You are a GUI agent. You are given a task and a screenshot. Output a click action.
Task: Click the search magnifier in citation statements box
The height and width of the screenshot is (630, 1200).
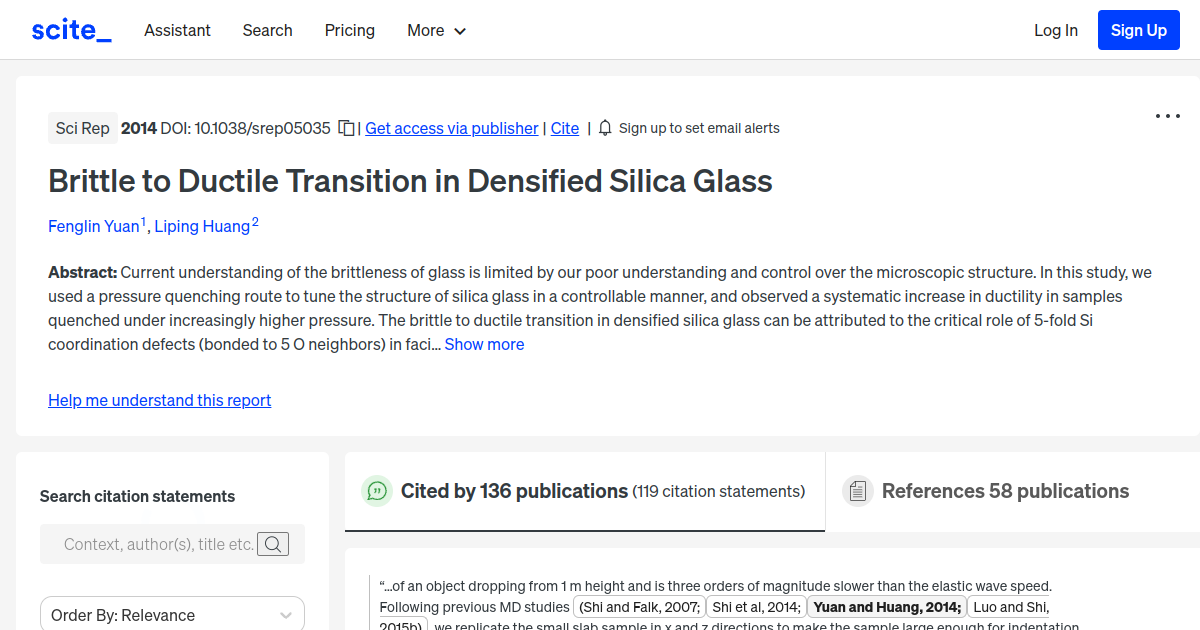(x=273, y=544)
